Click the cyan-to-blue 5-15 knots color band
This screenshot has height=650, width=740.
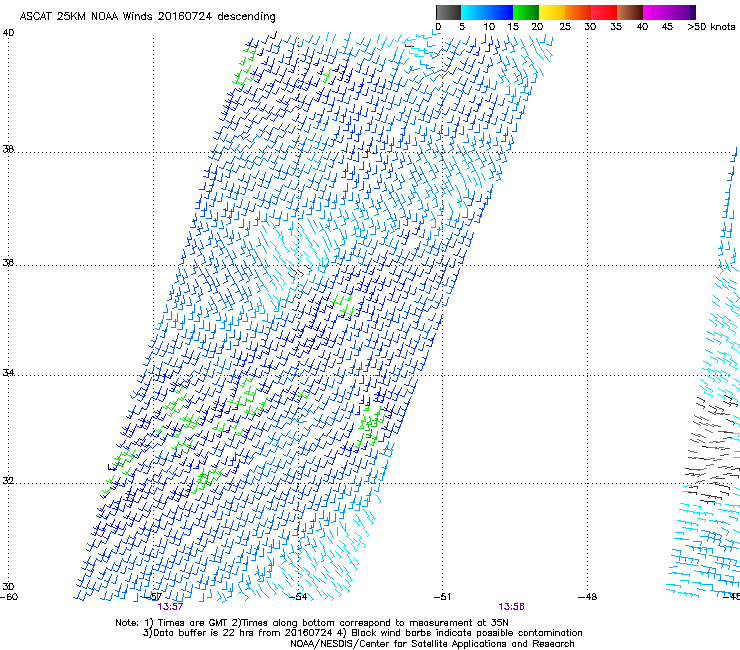pos(487,12)
